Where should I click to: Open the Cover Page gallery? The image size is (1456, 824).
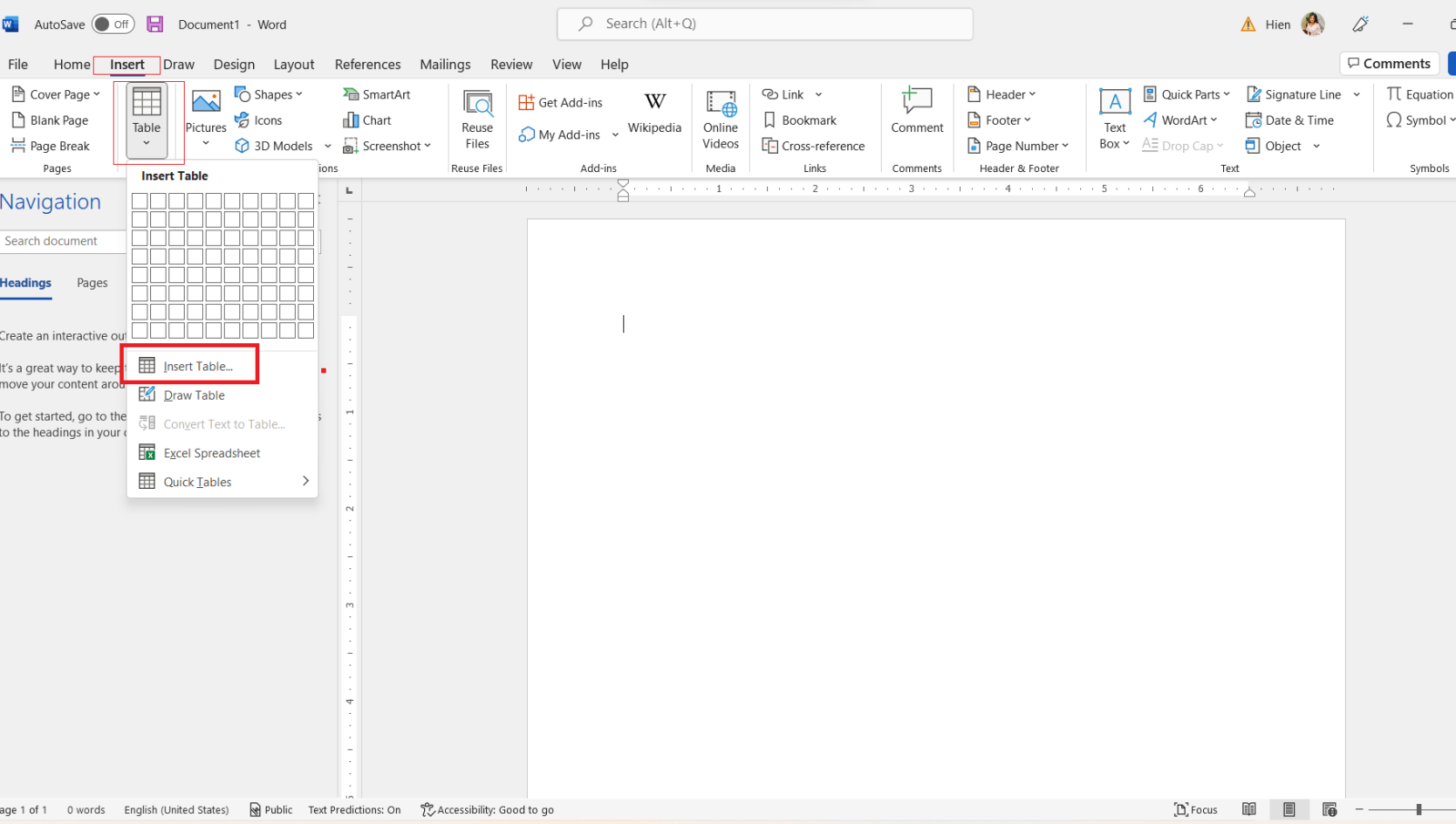click(x=56, y=95)
